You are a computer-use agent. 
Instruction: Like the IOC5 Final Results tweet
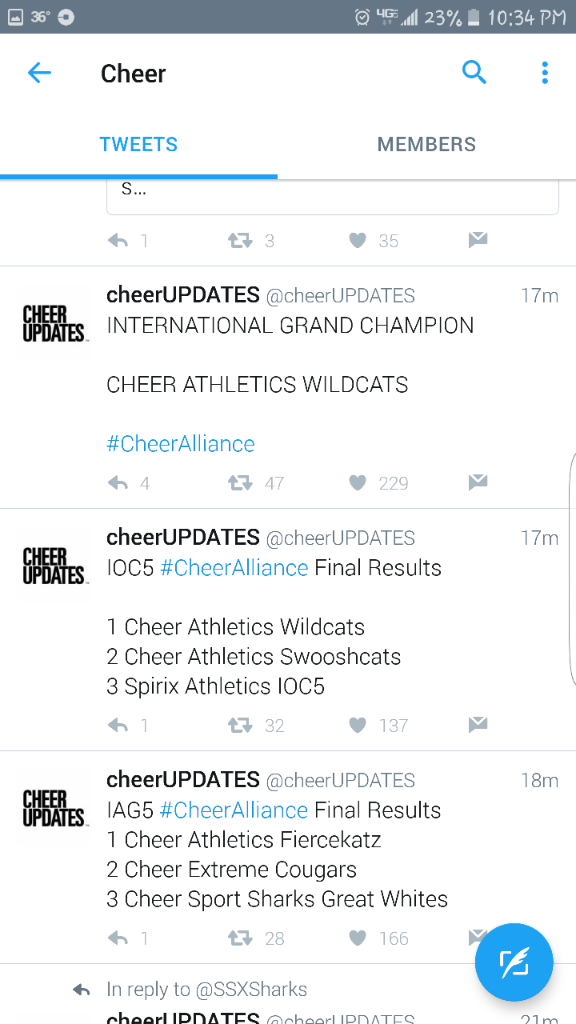pos(358,726)
